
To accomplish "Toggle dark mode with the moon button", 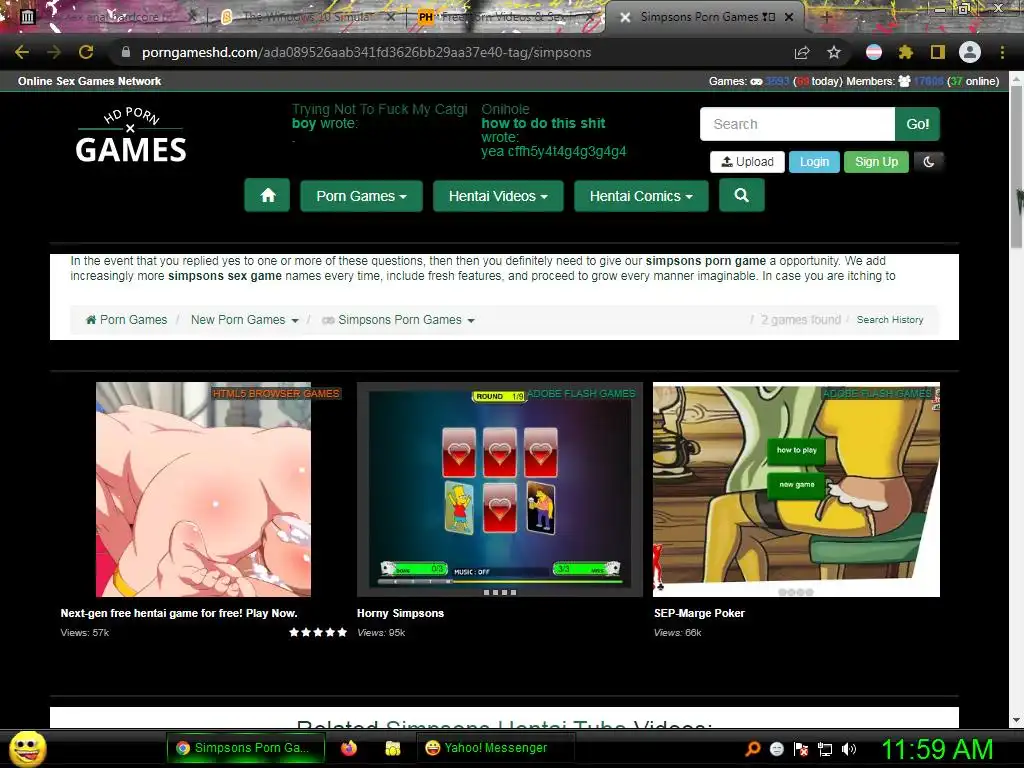I will (929, 161).
